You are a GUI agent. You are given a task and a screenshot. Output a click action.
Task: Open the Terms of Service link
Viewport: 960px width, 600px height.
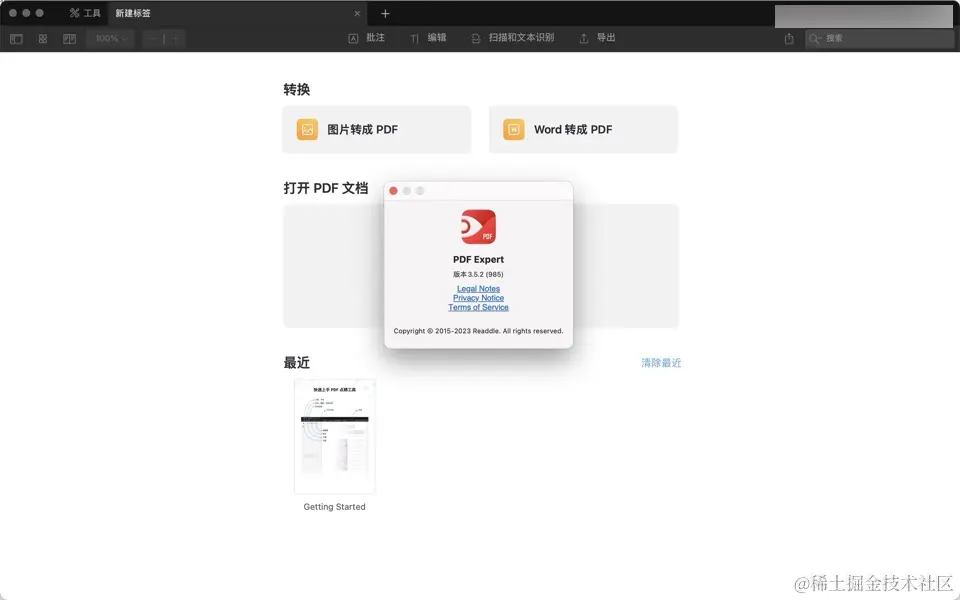click(x=478, y=307)
